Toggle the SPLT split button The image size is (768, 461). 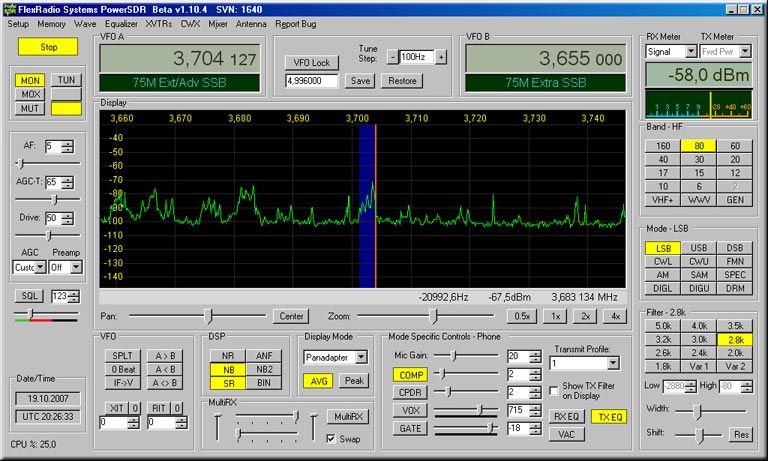tap(122, 356)
